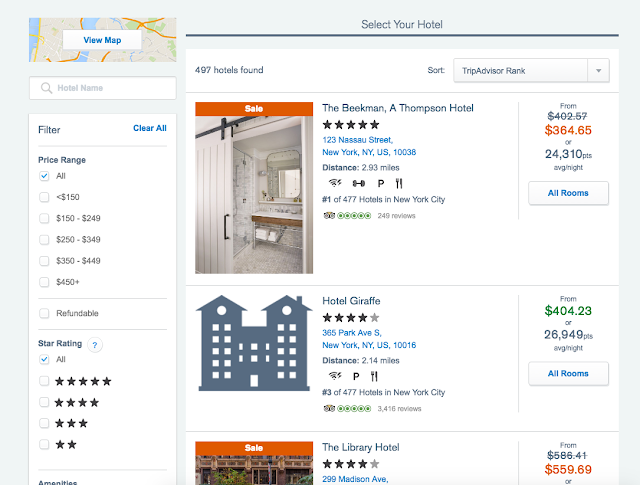This screenshot has width=640, height=485.
Task: Click the Distance: 2.14 miles text
Action: (x=361, y=360)
